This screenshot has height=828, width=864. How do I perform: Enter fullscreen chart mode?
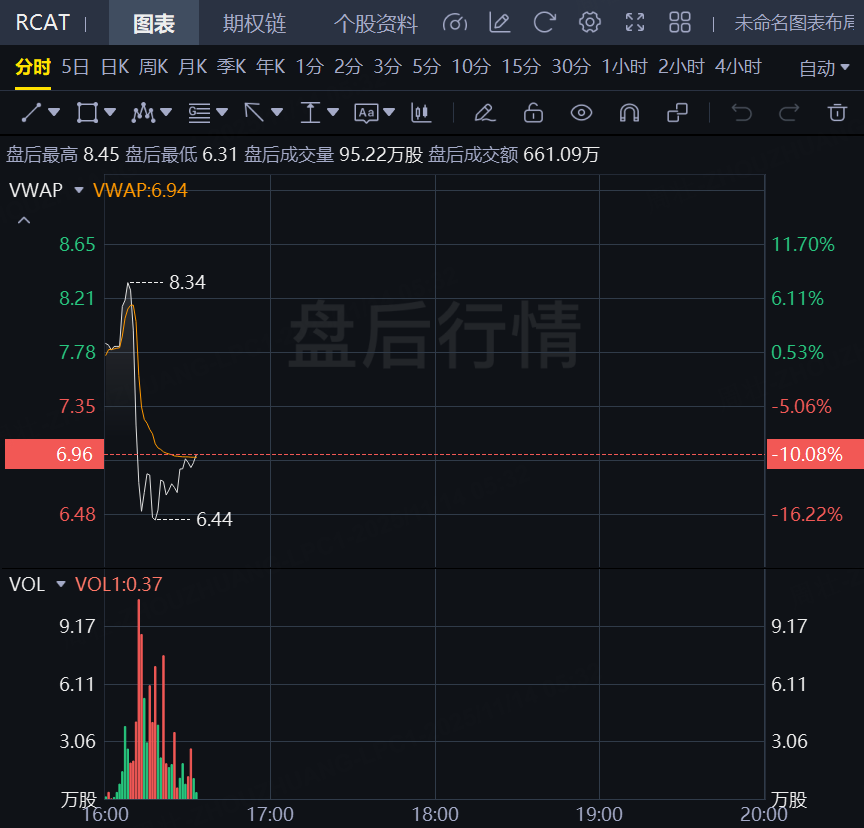pyautogui.click(x=635, y=23)
